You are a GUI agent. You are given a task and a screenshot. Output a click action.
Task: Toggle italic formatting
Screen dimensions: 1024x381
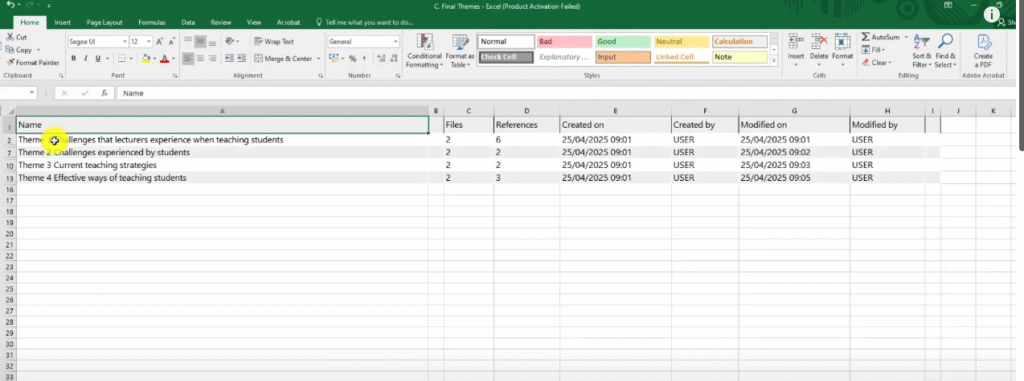pos(86,59)
